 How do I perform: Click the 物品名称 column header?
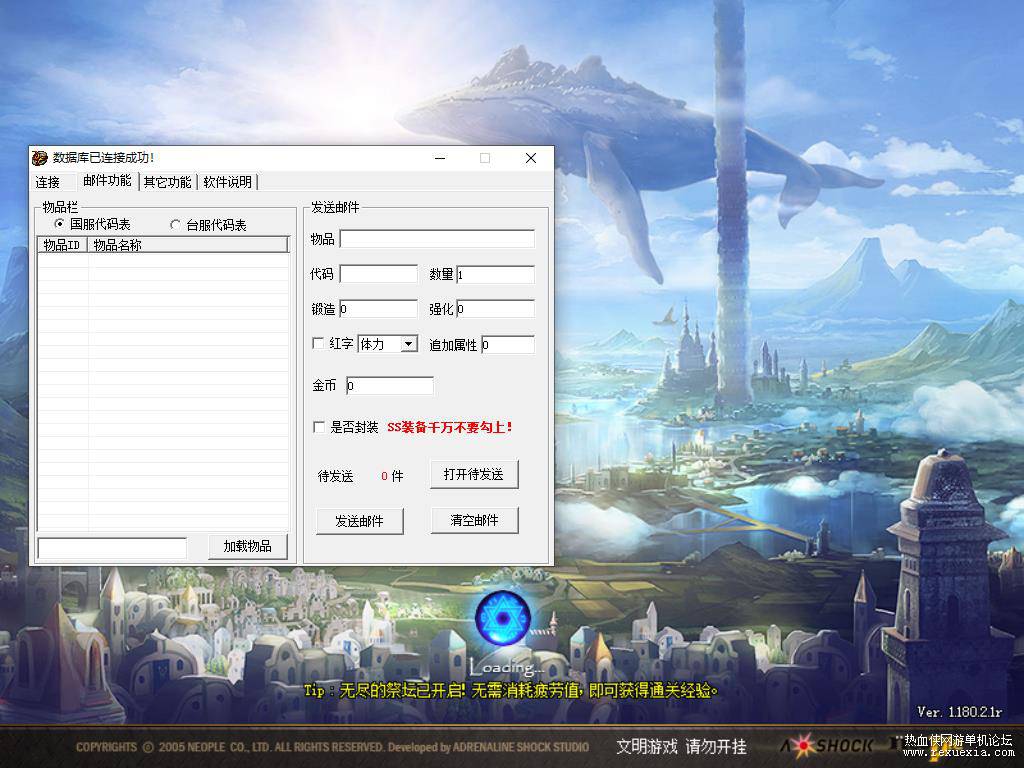tap(188, 245)
